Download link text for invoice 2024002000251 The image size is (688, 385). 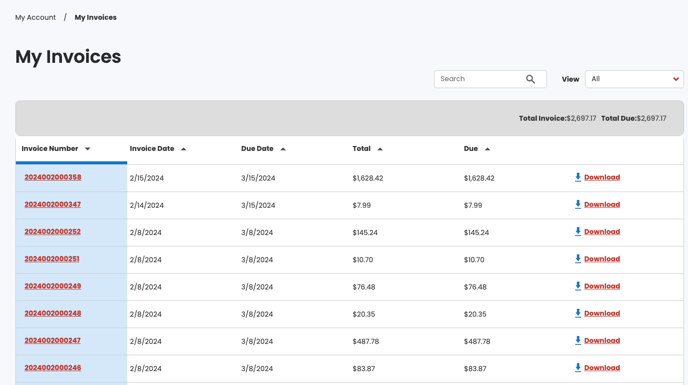[602, 259]
